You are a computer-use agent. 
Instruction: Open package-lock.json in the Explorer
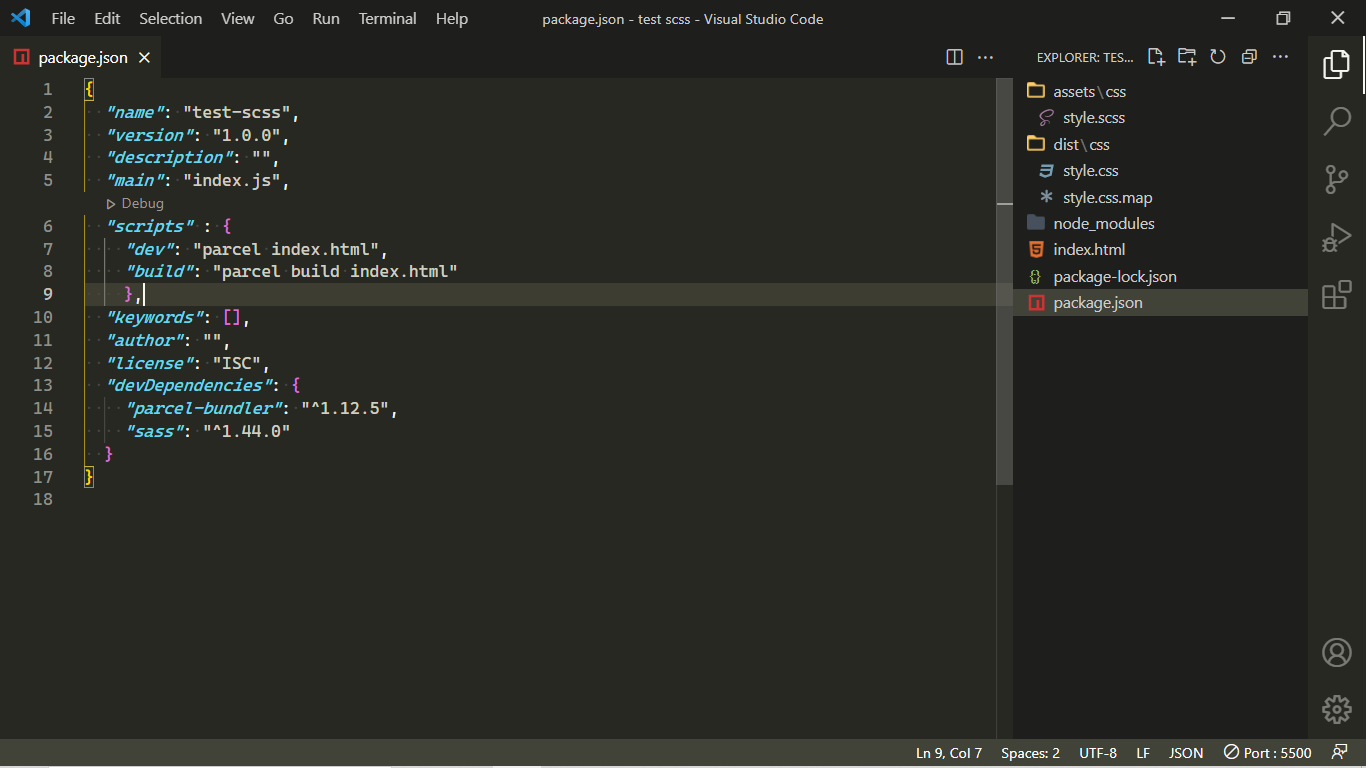[1160, 277]
